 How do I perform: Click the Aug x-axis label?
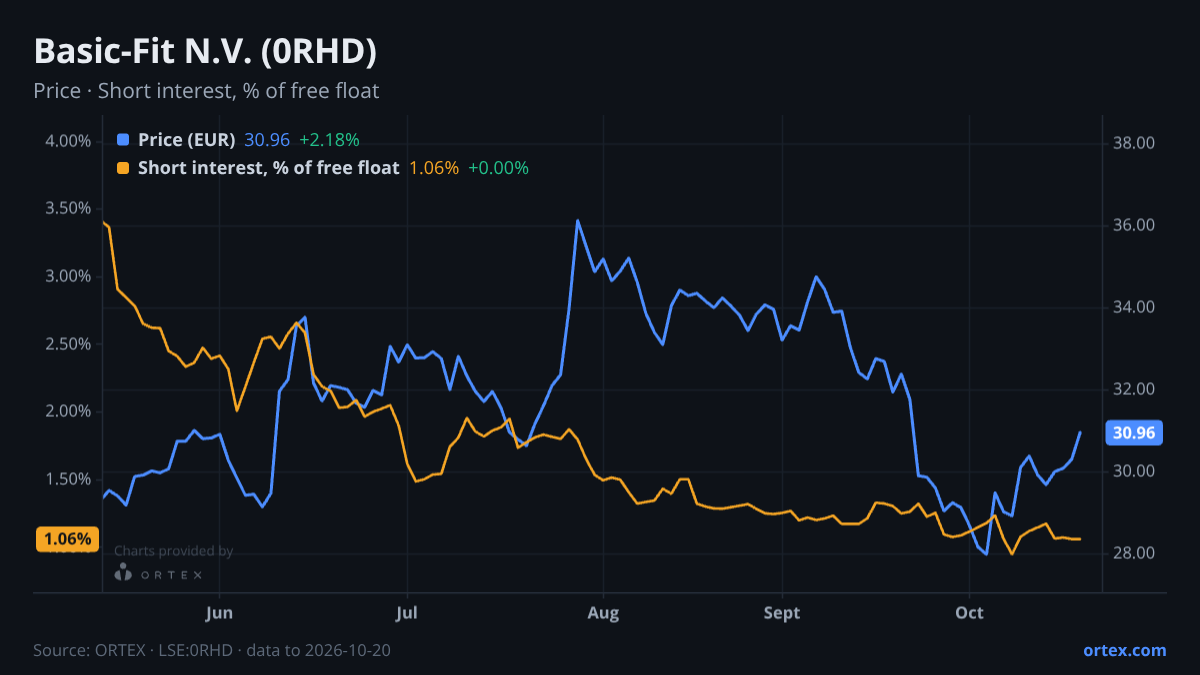[x=603, y=612]
